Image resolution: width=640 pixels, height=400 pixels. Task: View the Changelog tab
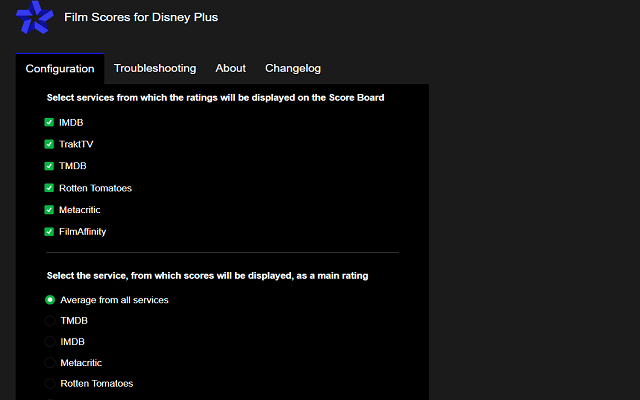[x=293, y=68]
